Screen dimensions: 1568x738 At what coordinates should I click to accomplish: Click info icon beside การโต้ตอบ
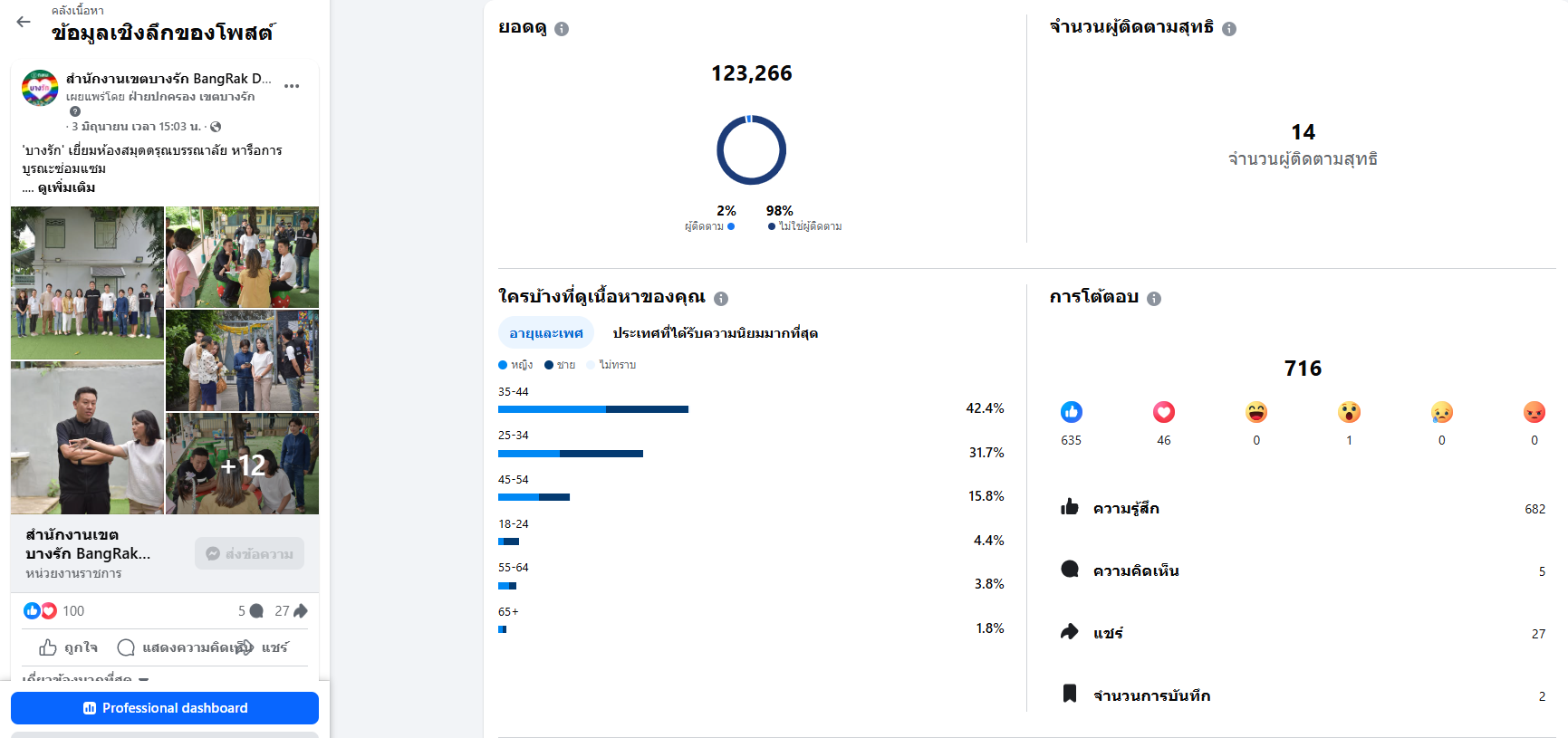(x=1154, y=299)
